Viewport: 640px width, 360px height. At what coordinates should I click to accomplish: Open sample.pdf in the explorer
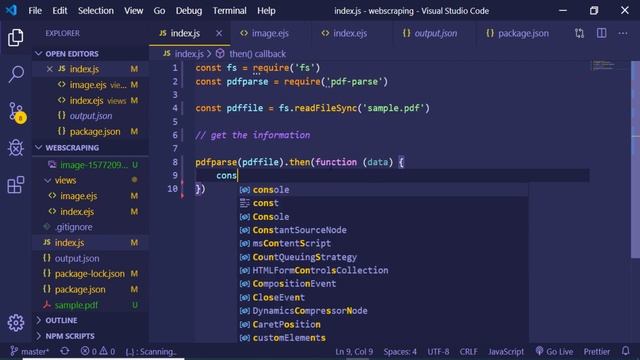pos(90,305)
